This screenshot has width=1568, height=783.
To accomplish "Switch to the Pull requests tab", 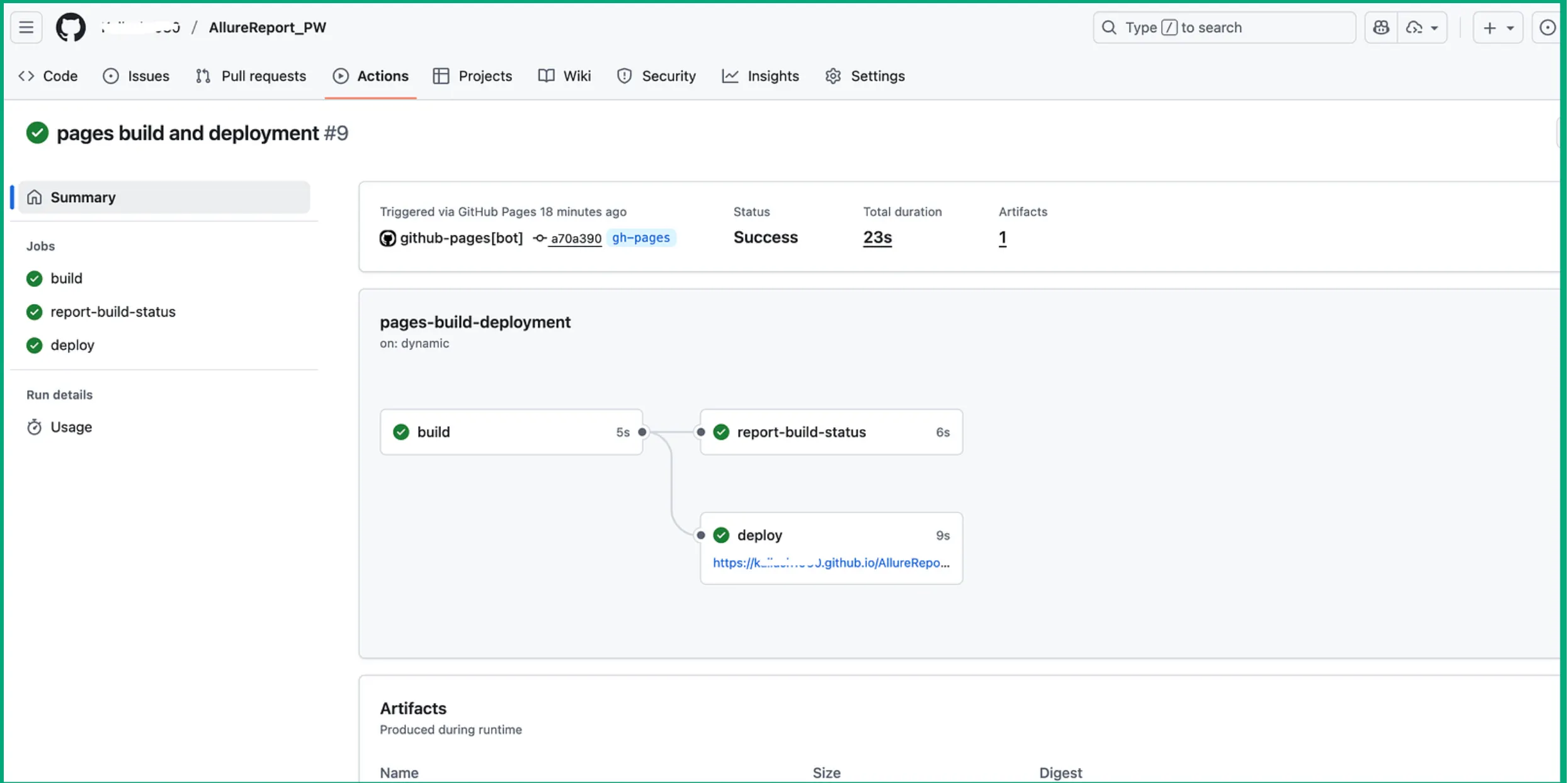I will click(251, 76).
